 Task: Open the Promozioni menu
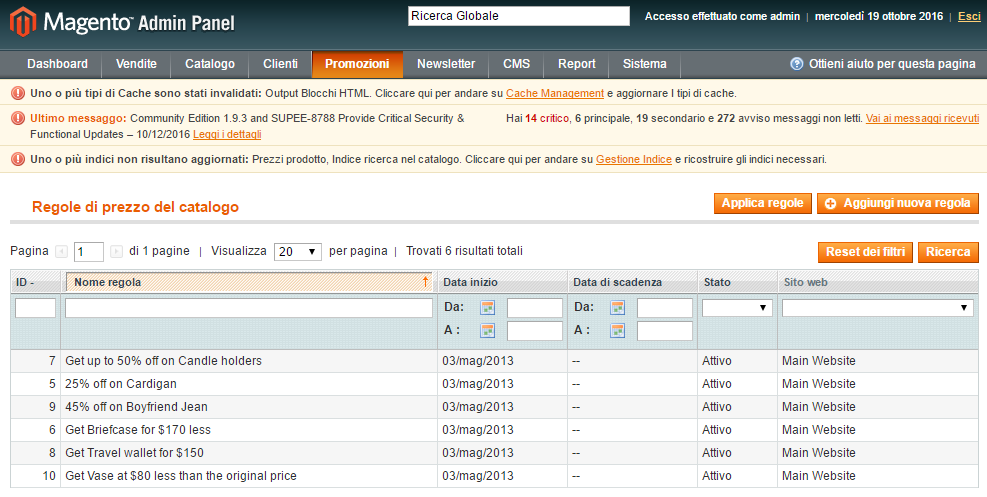(x=357, y=64)
